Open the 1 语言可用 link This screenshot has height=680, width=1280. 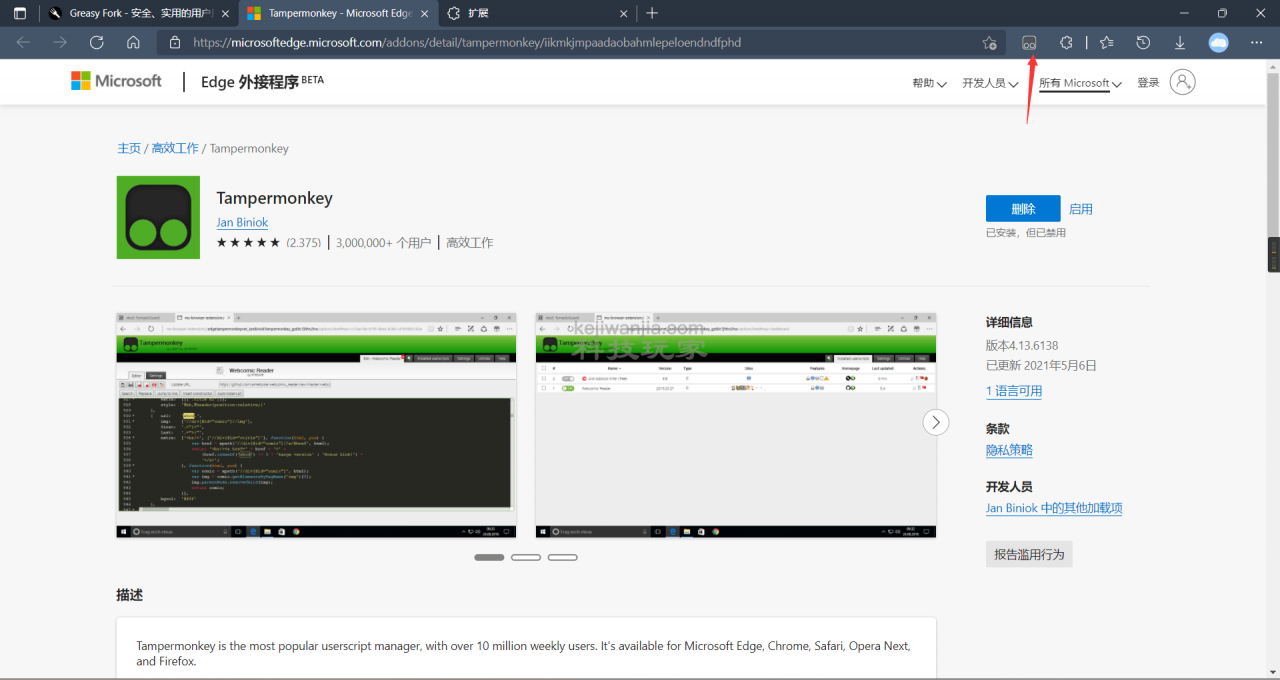[x=1014, y=391]
